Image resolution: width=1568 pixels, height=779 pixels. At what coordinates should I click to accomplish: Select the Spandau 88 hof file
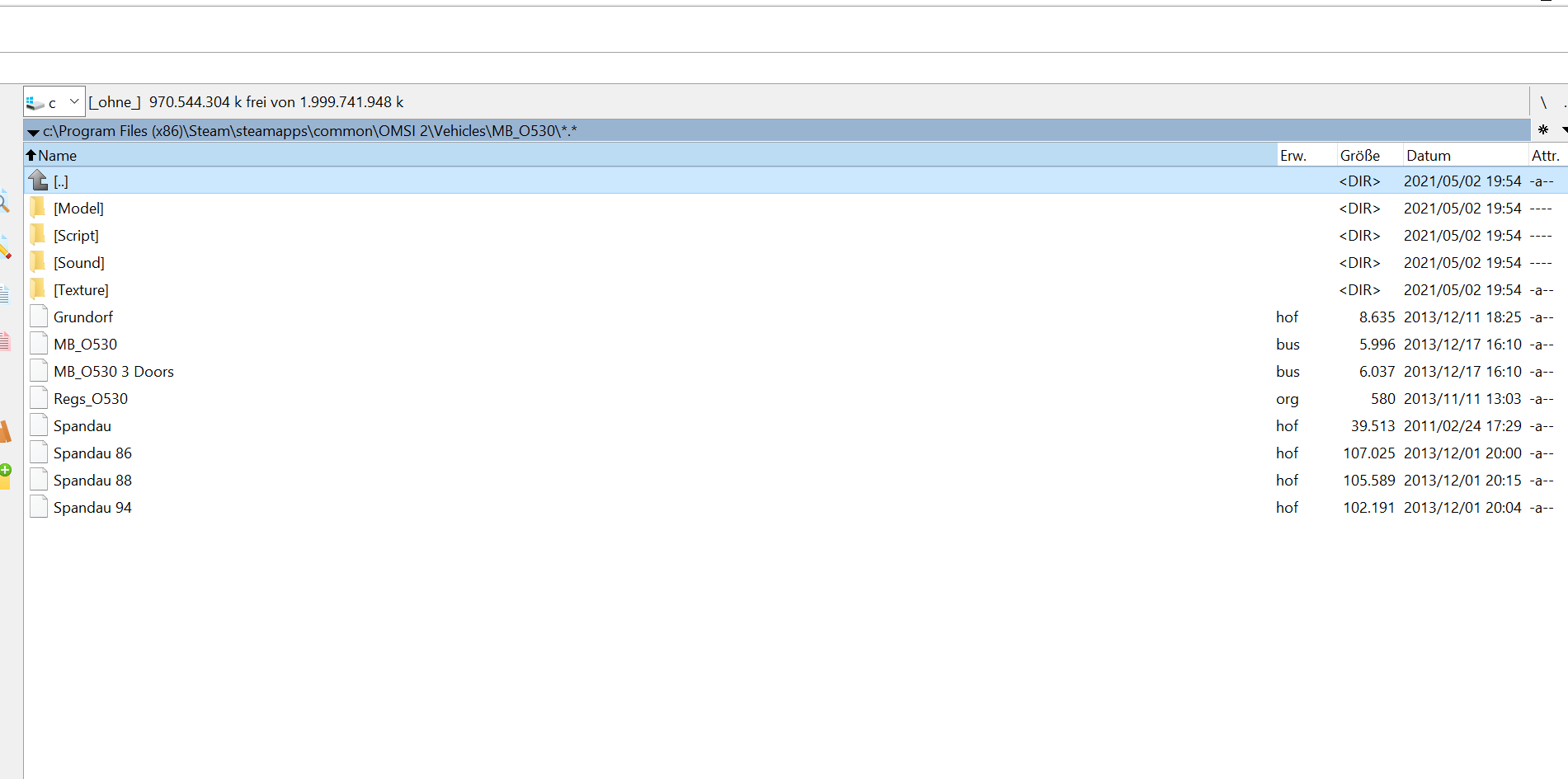tap(795, 480)
